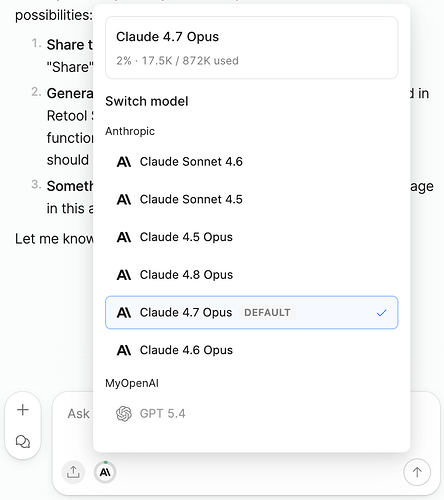Select GPT 5.4 under MyOpenAI
This screenshot has height=500, width=444.
click(x=251, y=414)
